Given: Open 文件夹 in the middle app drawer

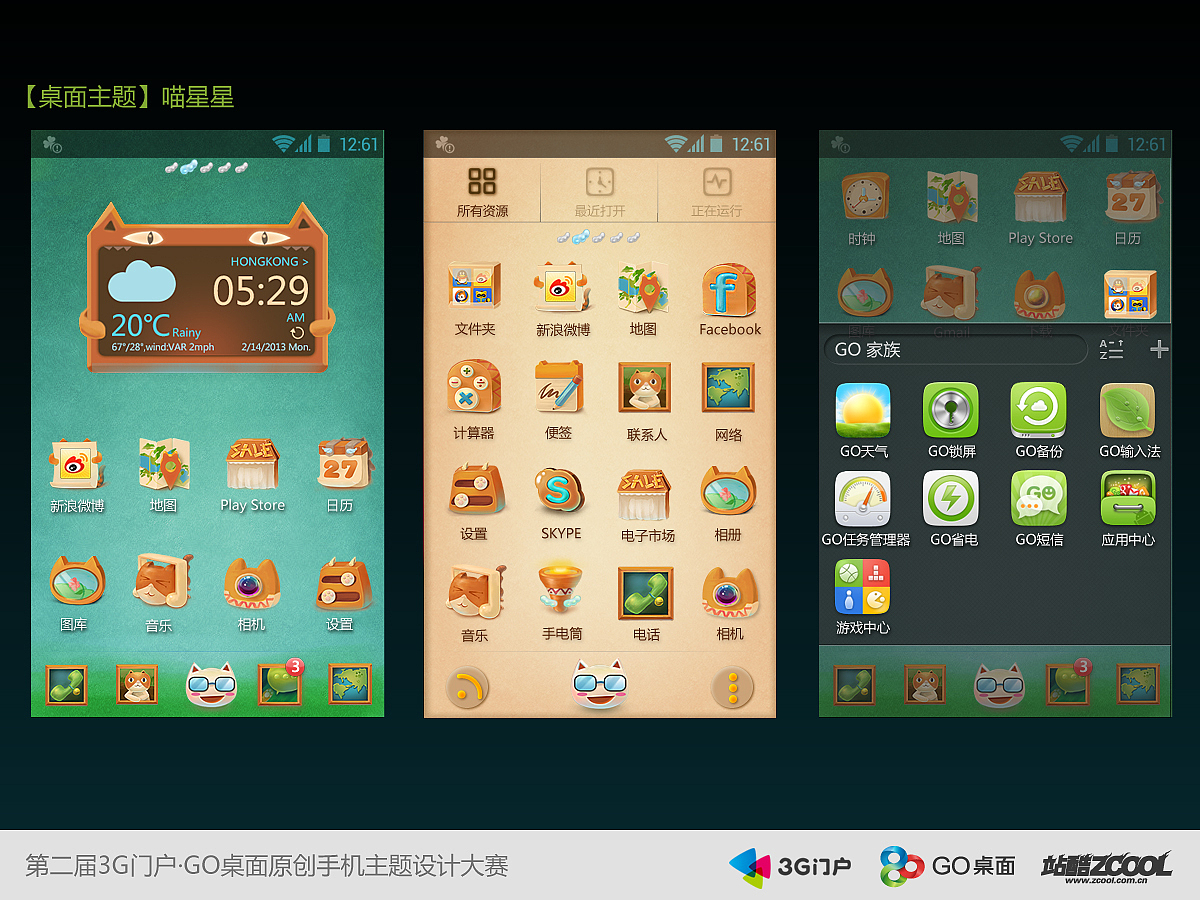Looking at the screenshot, I should pos(474,288).
